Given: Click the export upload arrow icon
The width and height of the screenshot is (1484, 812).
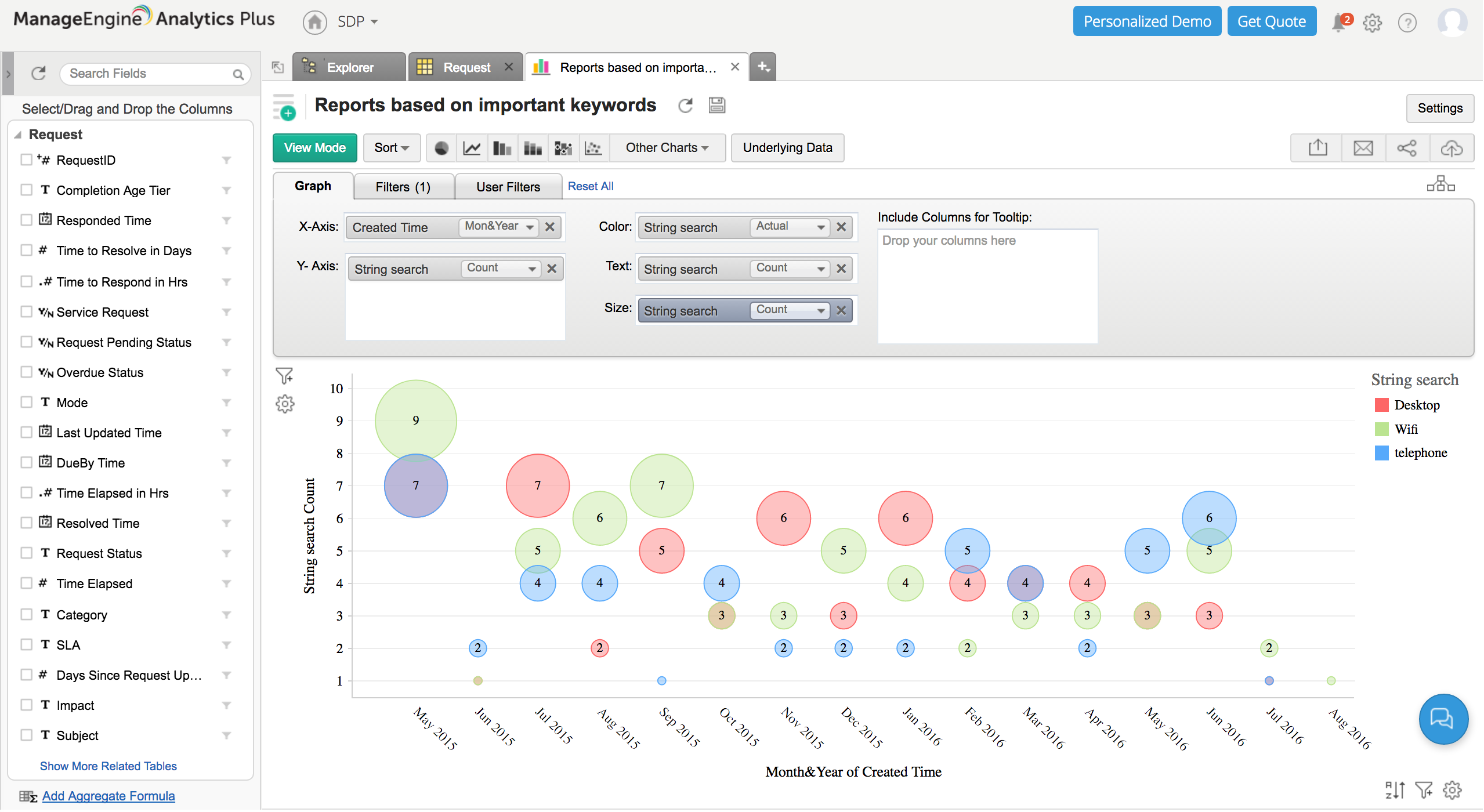Looking at the screenshot, I should tap(1317, 148).
